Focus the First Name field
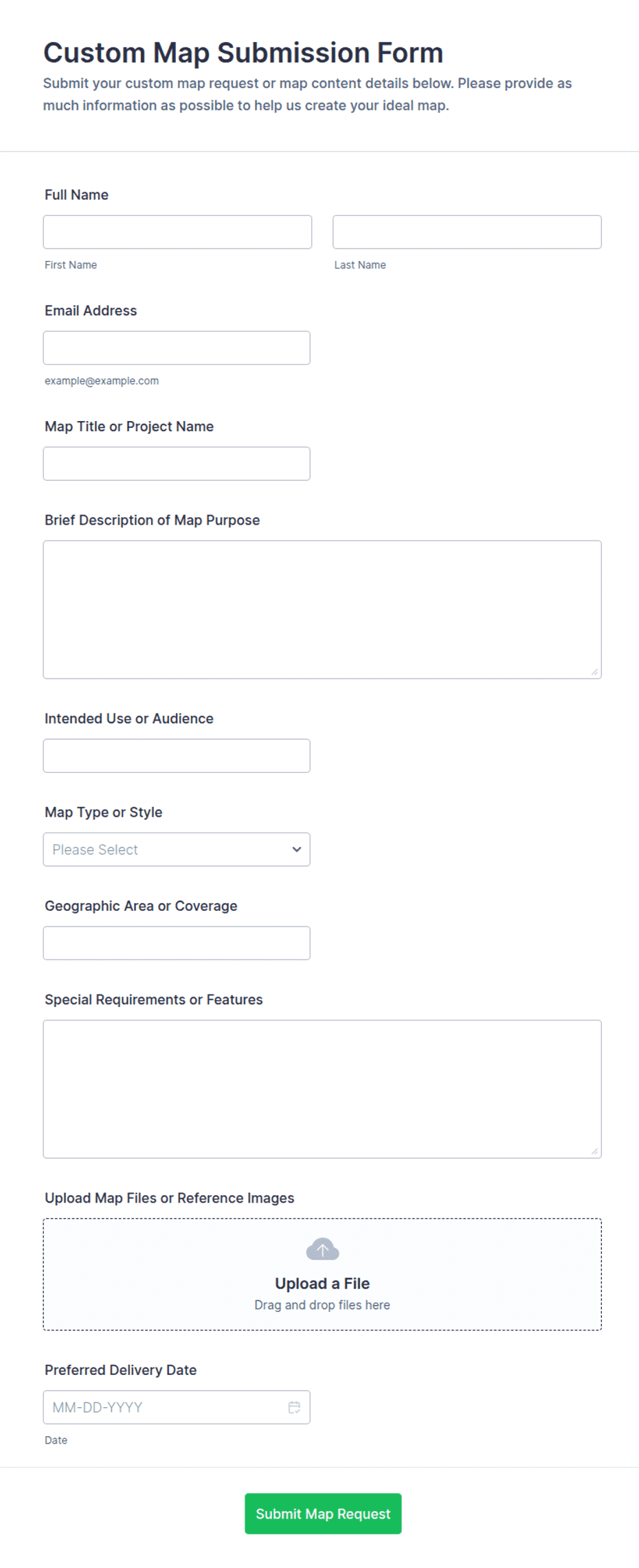Screen dimensions: 639x1568 [x=177, y=232]
